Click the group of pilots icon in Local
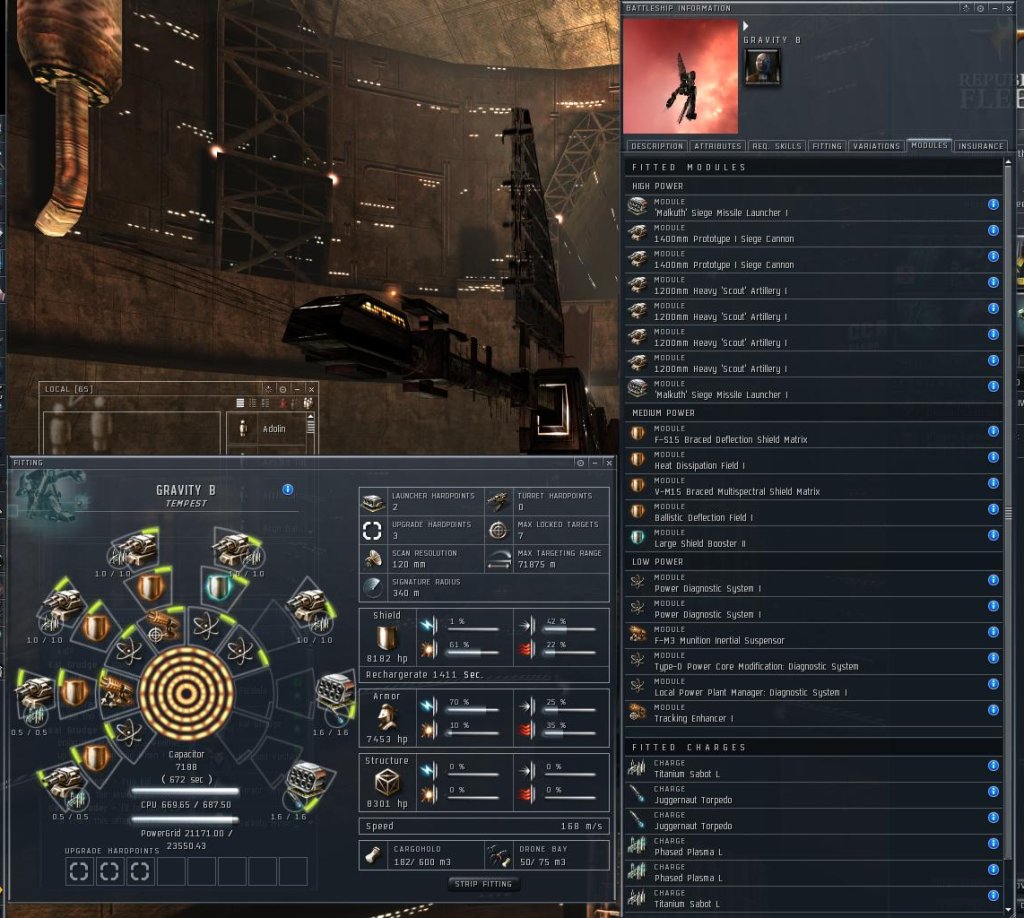Image resolution: width=1024 pixels, height=918 pixels. (308, 404)
